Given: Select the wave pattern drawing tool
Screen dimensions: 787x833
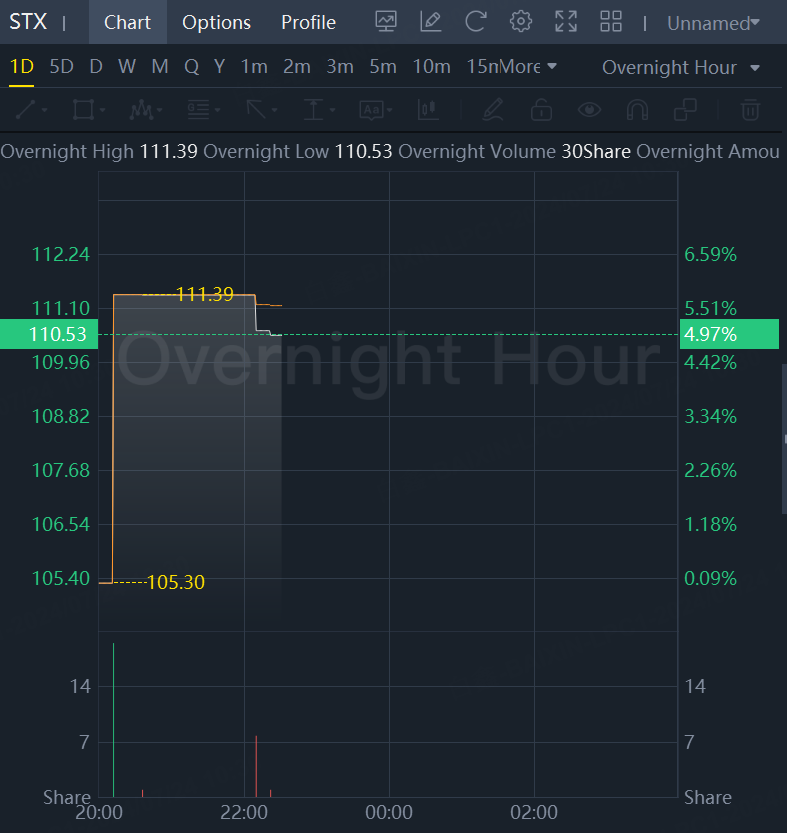Looking at the screenshot, I should tap(141, 110).
